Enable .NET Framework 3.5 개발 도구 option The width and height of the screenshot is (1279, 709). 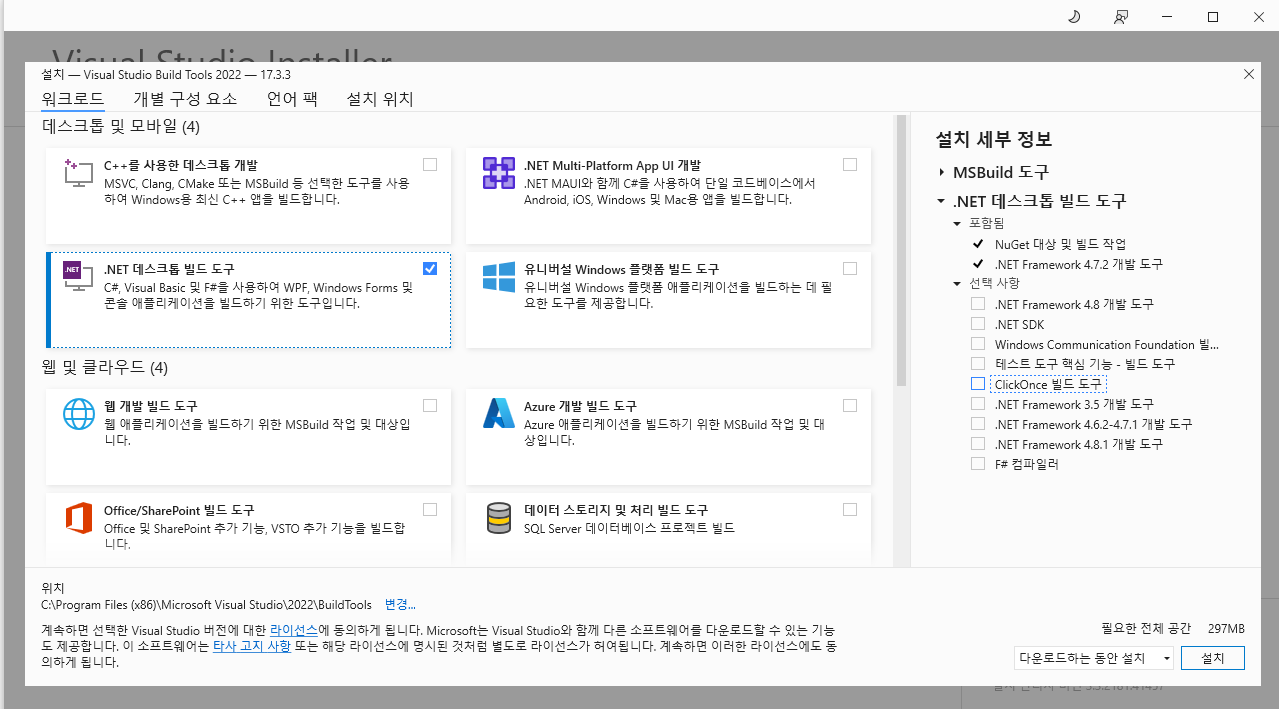tap(978, 404)
